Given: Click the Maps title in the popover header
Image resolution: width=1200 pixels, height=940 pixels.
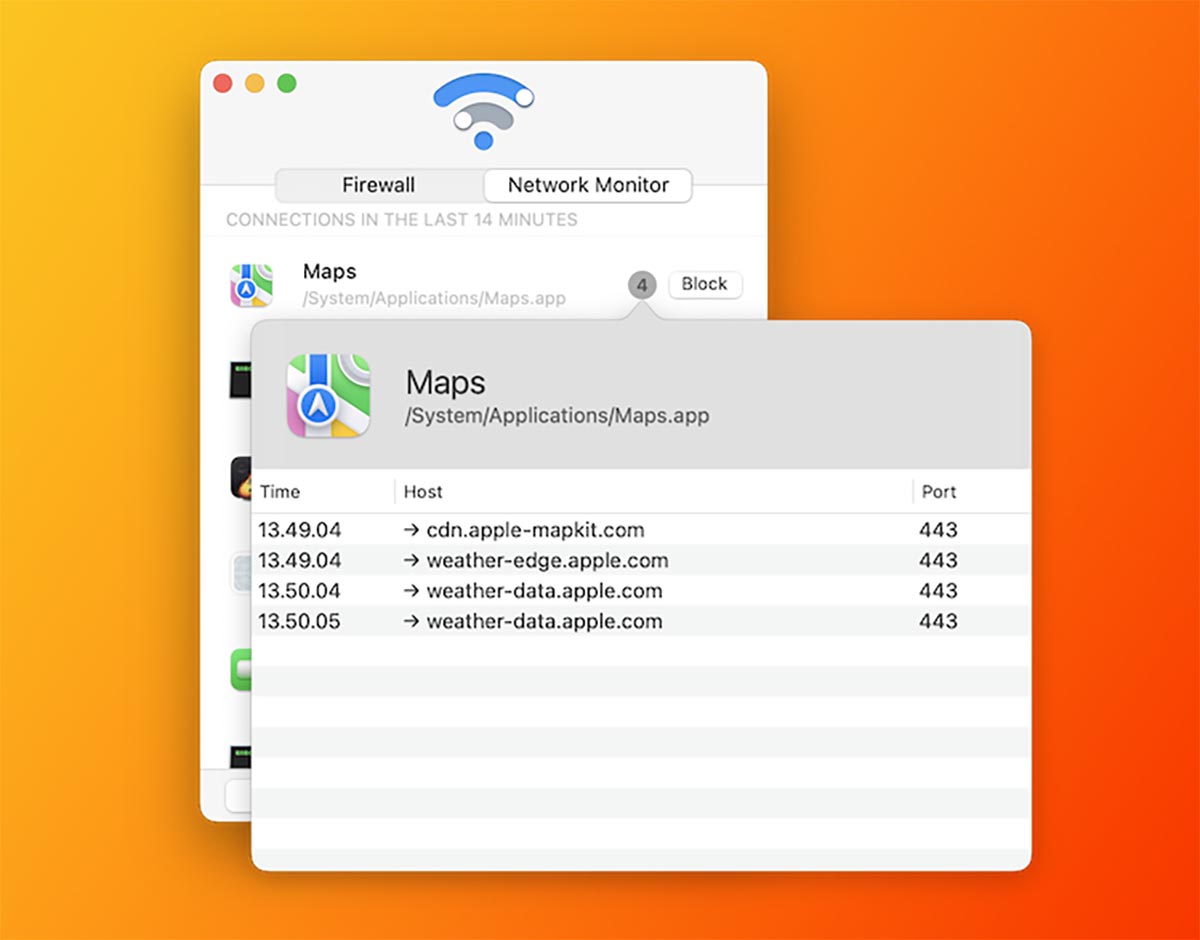Looking at the screenshot, I should click(x=445, y=383).
